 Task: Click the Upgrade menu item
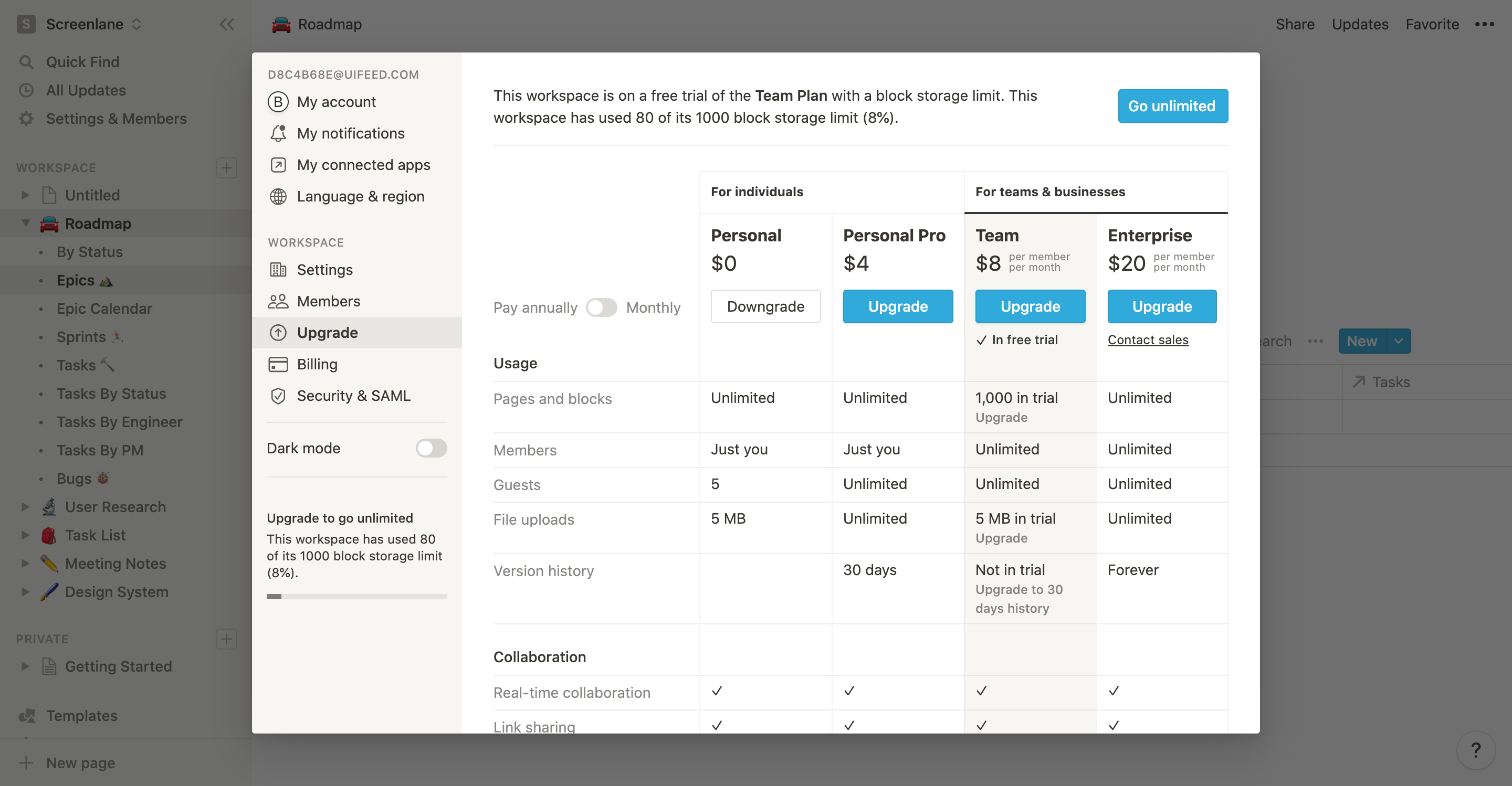tap(327, 332)
